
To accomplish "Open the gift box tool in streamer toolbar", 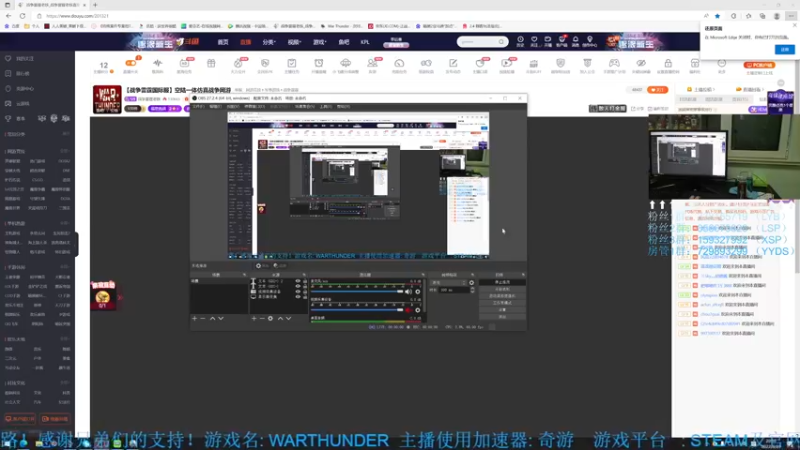I will point(211,63).
